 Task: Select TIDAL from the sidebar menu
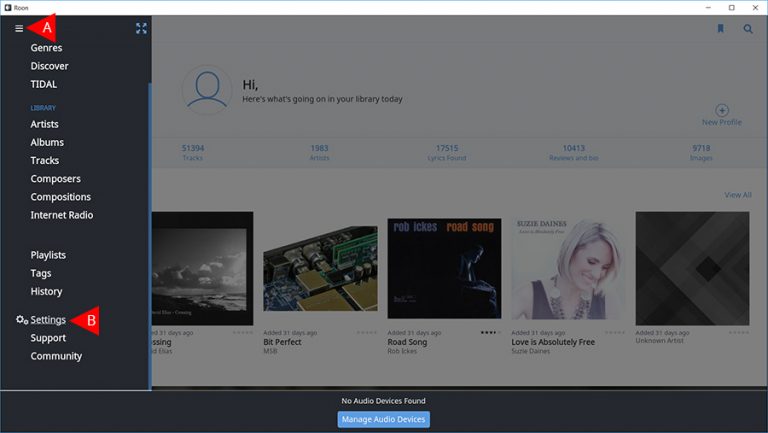tap(44, 84)
